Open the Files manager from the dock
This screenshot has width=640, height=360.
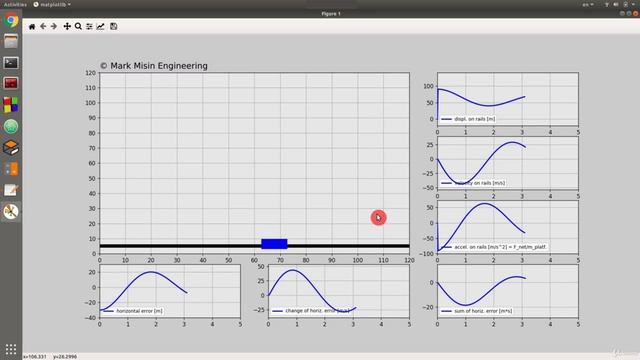coord(11,41)
